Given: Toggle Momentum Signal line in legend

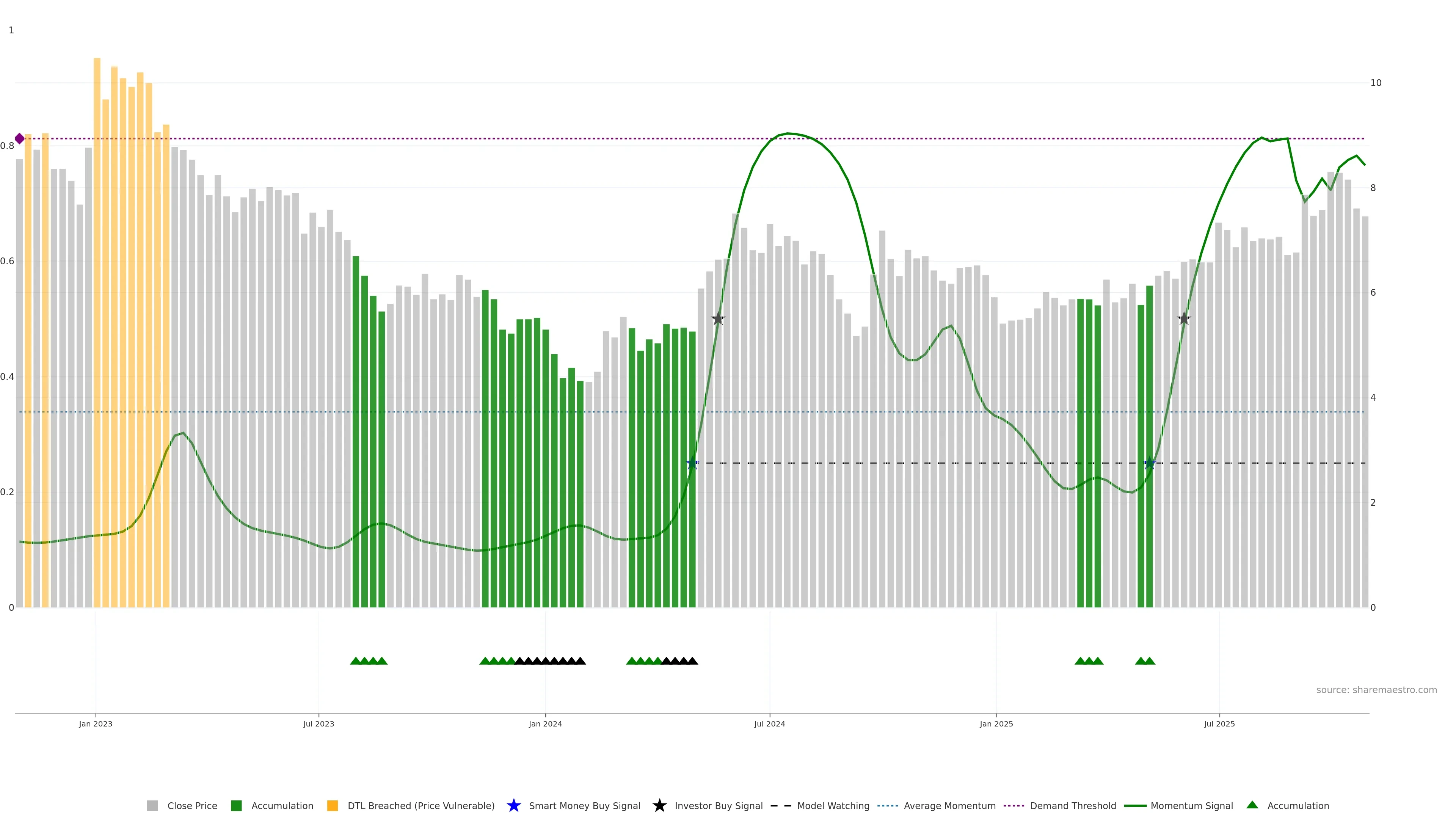Looking at the screenshot, I should pos(1191,805).
